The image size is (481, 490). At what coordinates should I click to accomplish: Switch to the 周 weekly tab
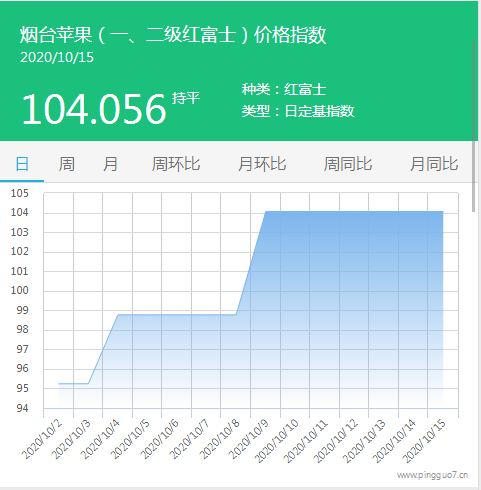coord(66,164)
